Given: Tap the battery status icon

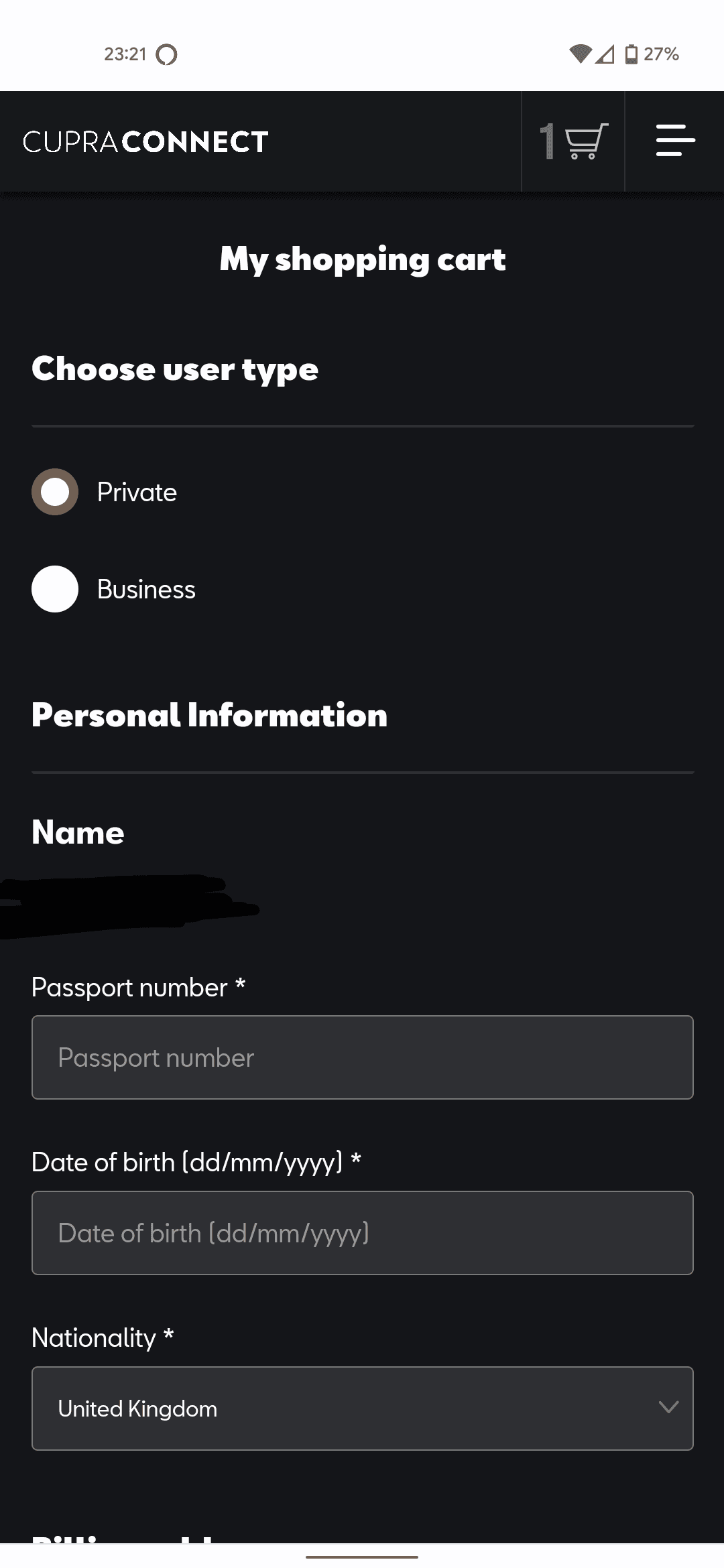Looking at the screenshot, I should 631,54.
